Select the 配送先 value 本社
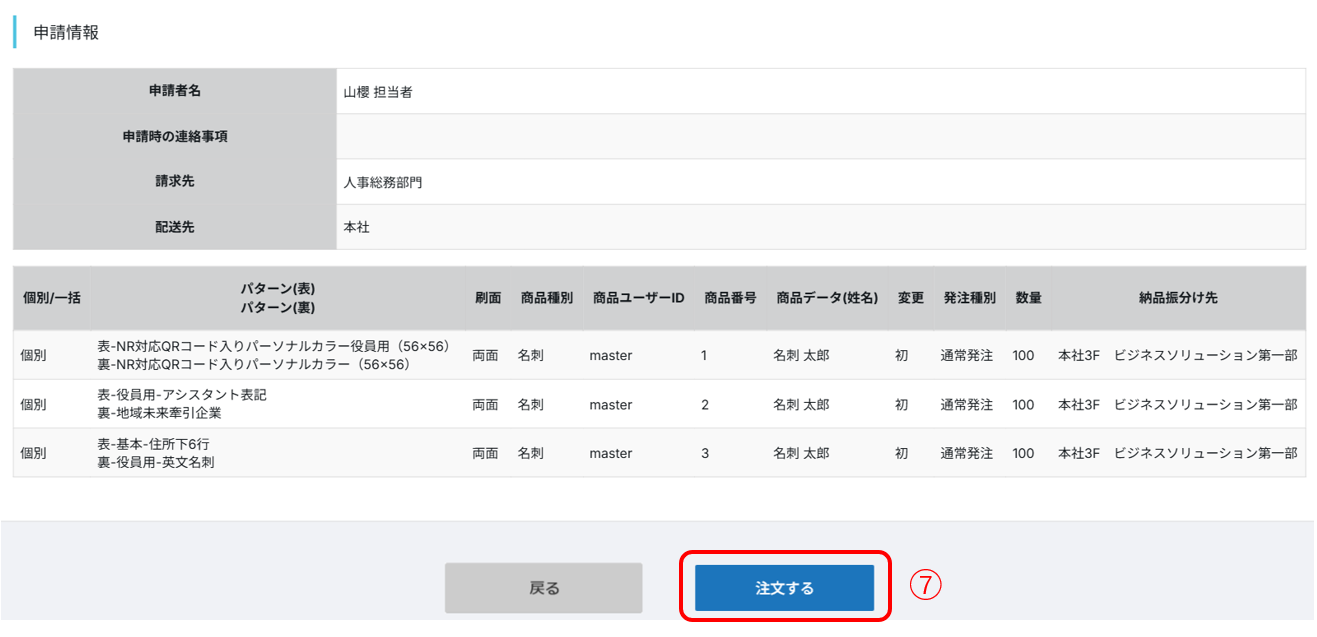 tap(357, 227)
